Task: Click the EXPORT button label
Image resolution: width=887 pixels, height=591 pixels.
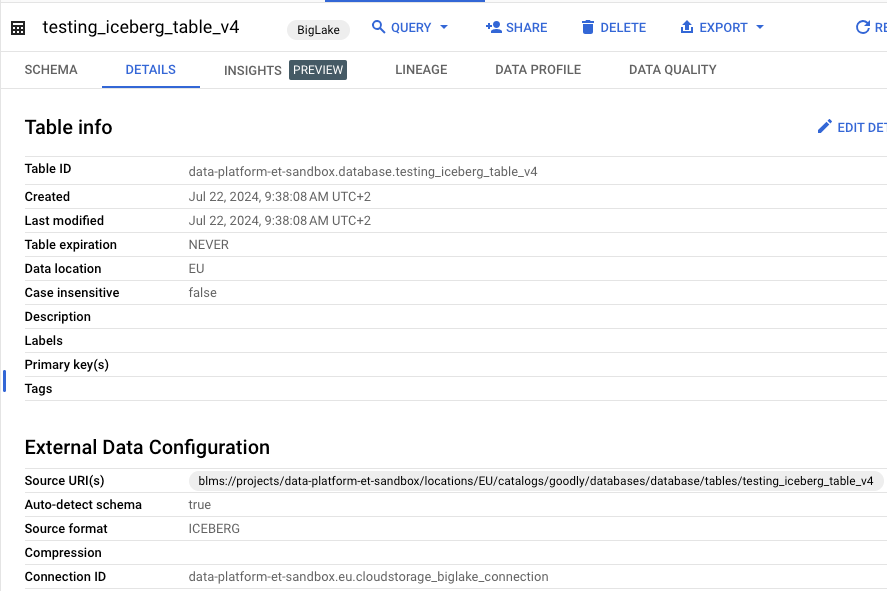Action: (x=723, y=28)
